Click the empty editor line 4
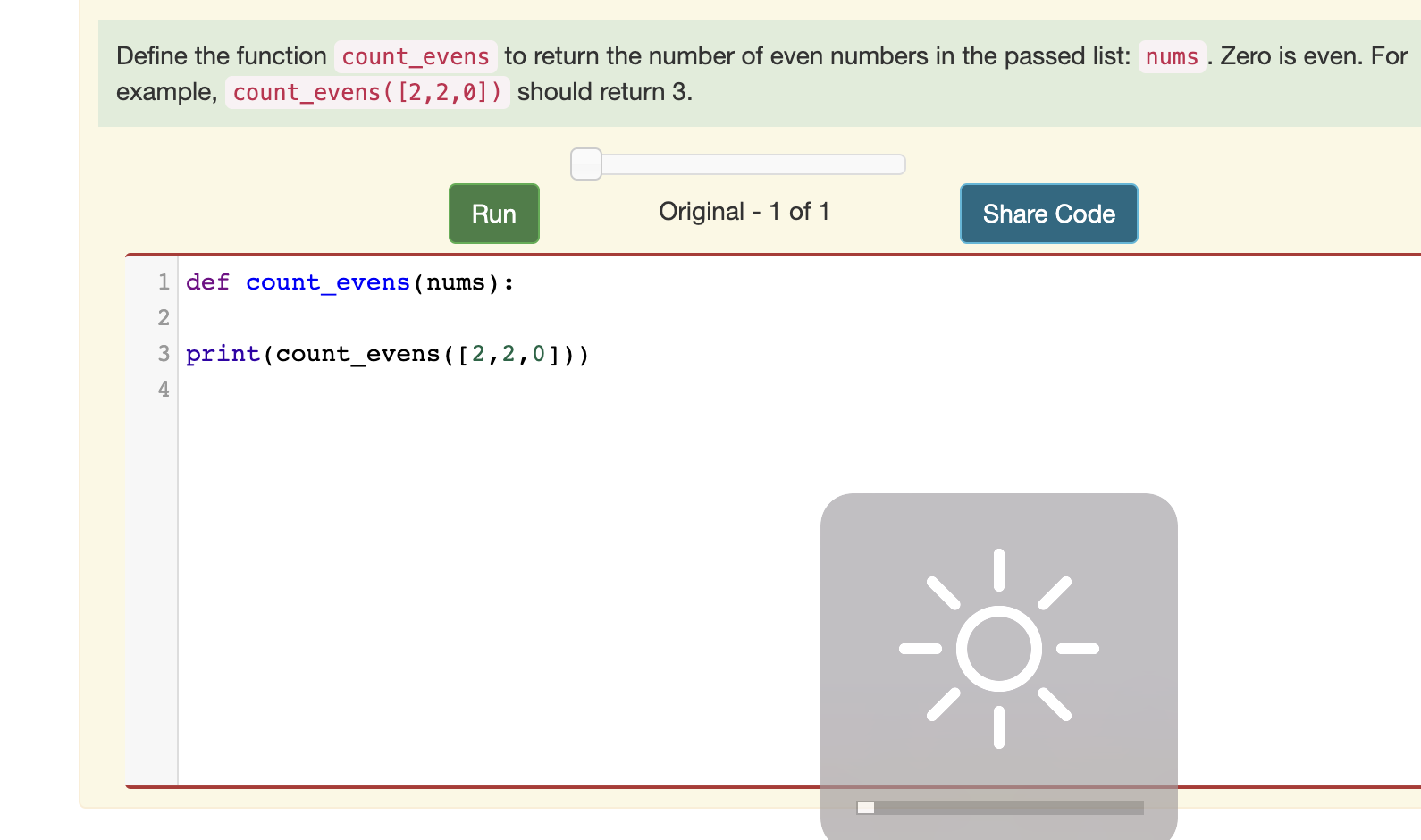 click(x=799, y=390)
